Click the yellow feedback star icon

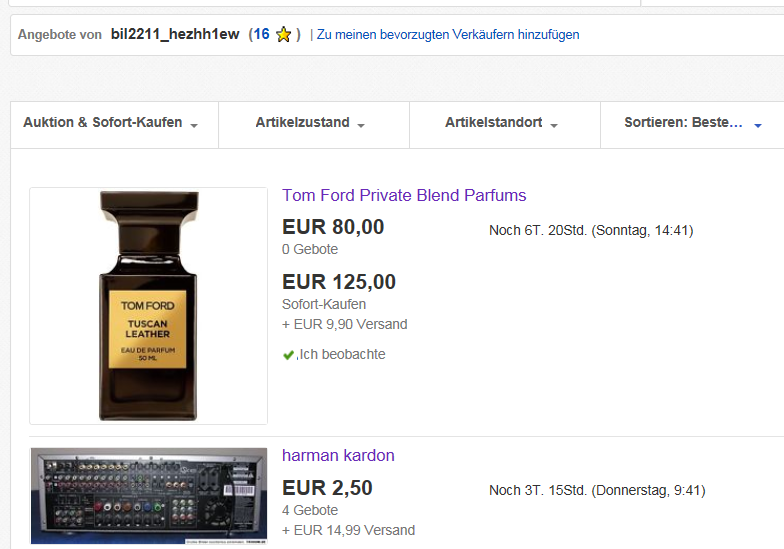[284, 34]
